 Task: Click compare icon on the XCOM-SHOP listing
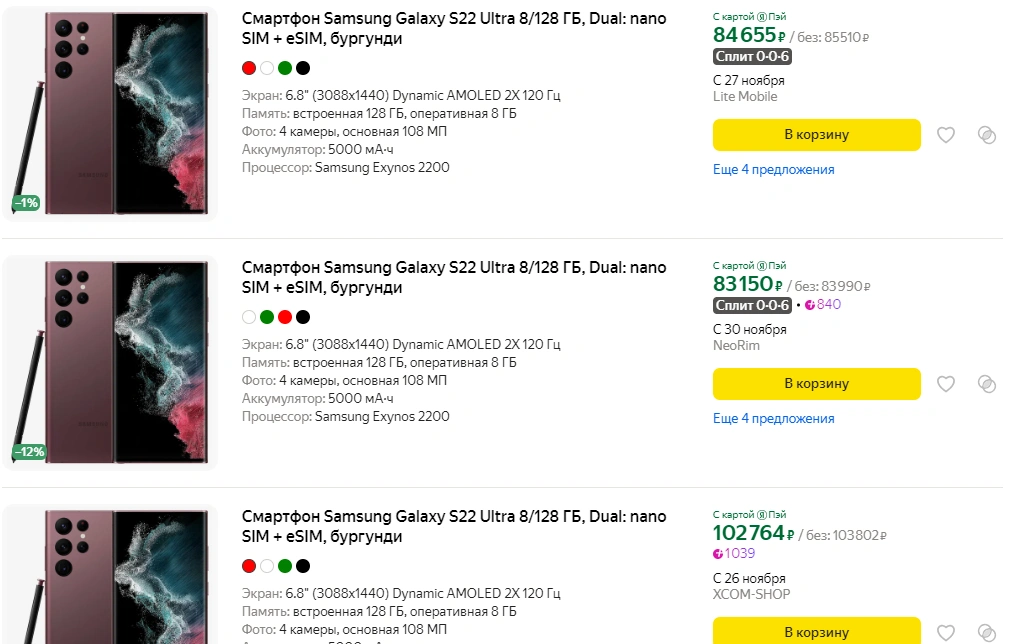pos(987,632)
